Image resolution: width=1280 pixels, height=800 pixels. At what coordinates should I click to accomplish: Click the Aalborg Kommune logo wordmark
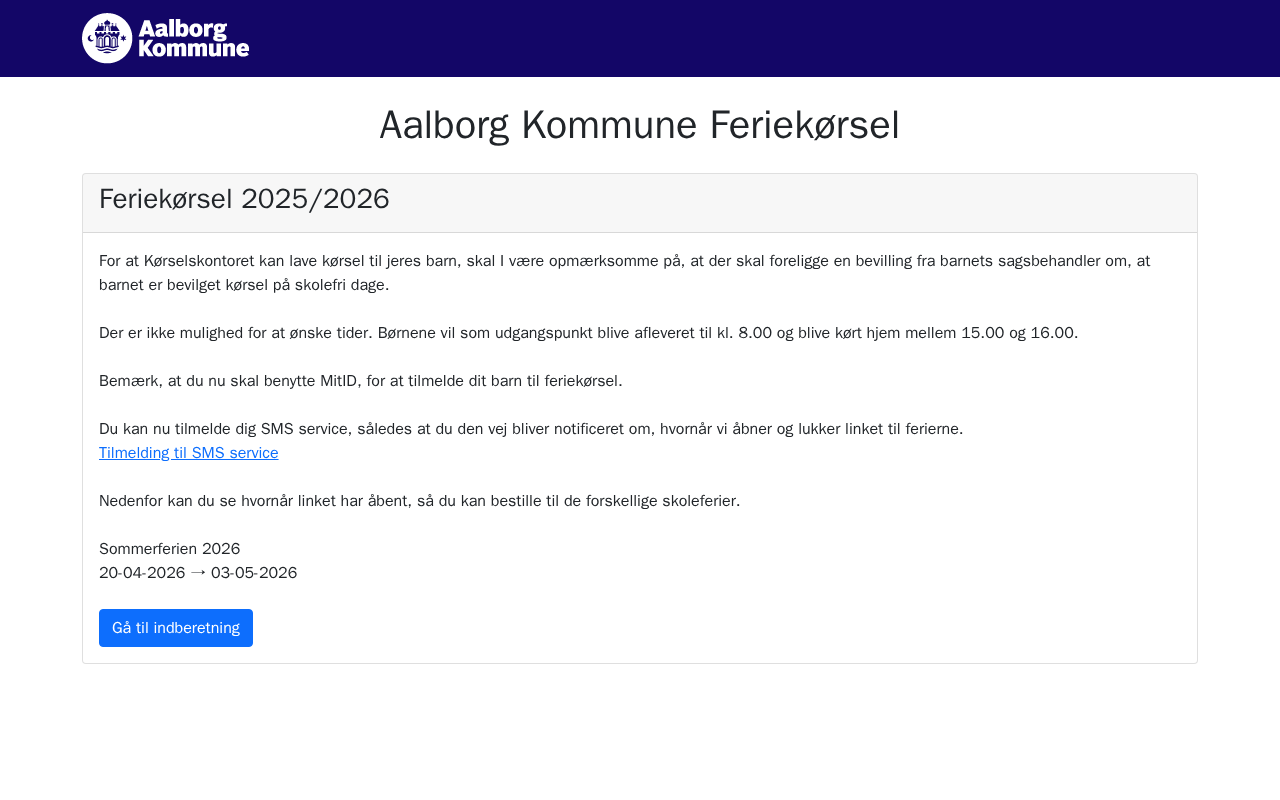click(194, 38)
